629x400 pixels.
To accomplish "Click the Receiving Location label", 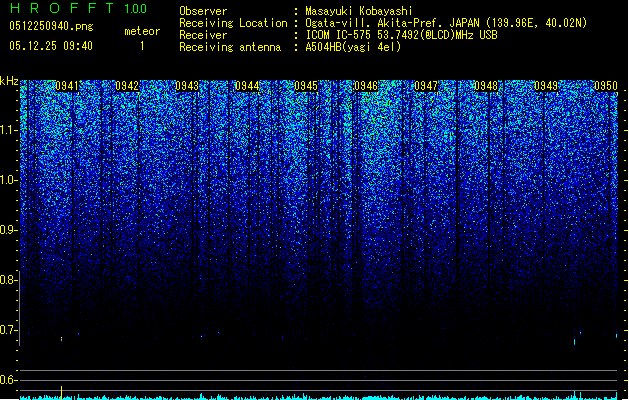I will (x=233, y=23).
